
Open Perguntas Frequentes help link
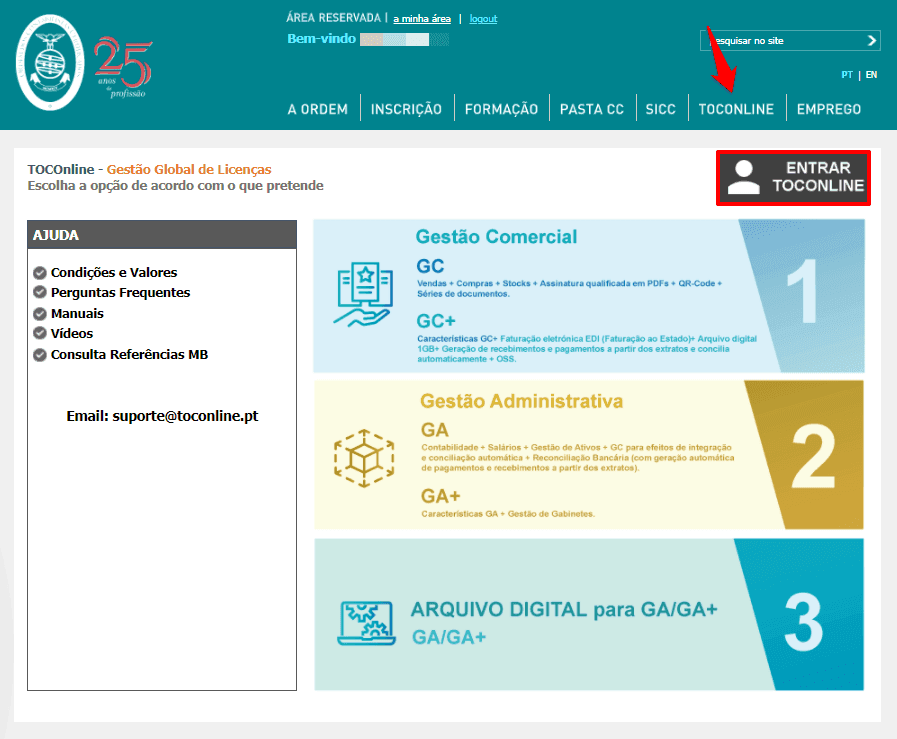[x=120, y=293]
